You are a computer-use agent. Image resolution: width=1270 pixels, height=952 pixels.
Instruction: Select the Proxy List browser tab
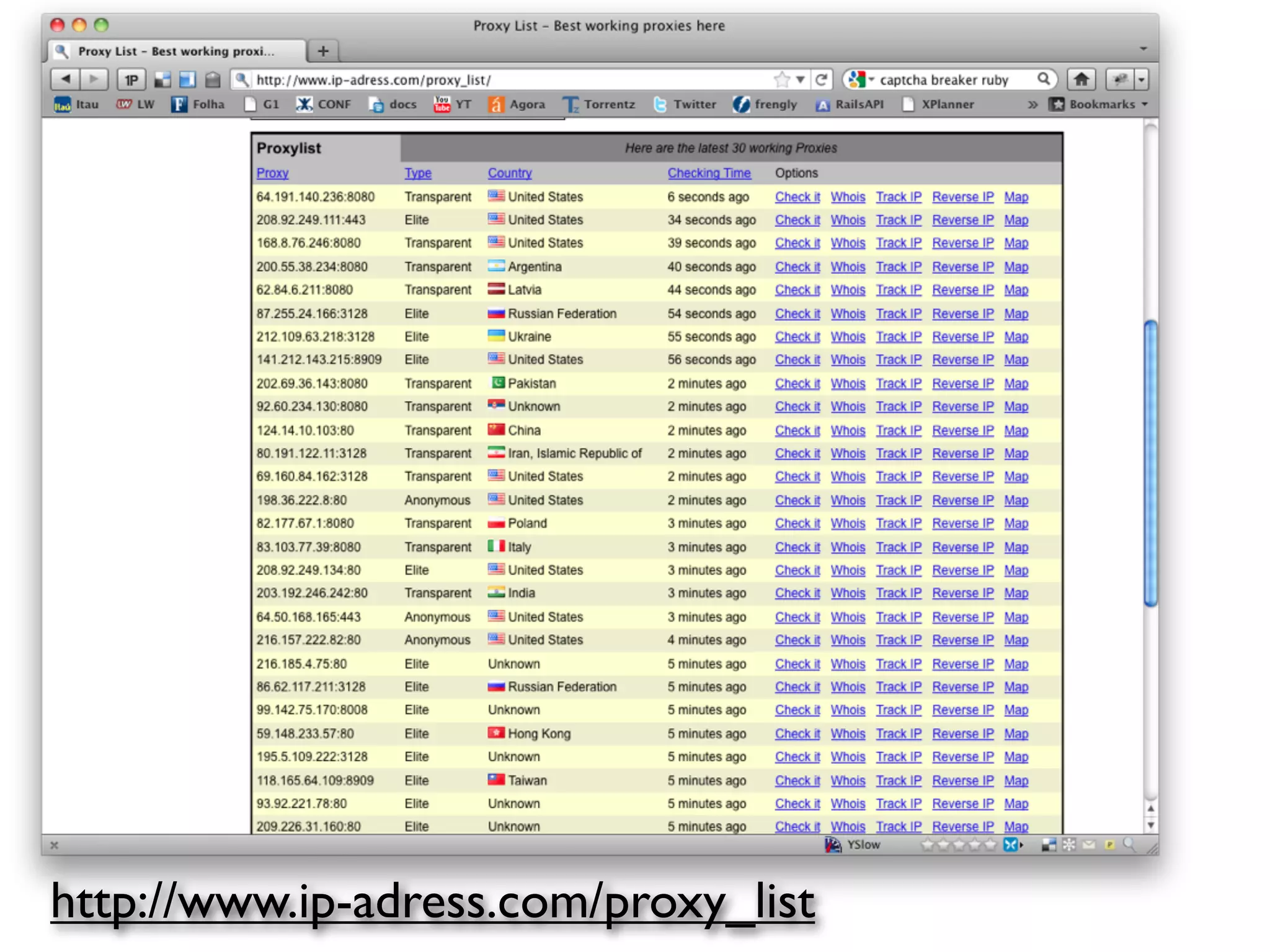(x=177, y=51)
